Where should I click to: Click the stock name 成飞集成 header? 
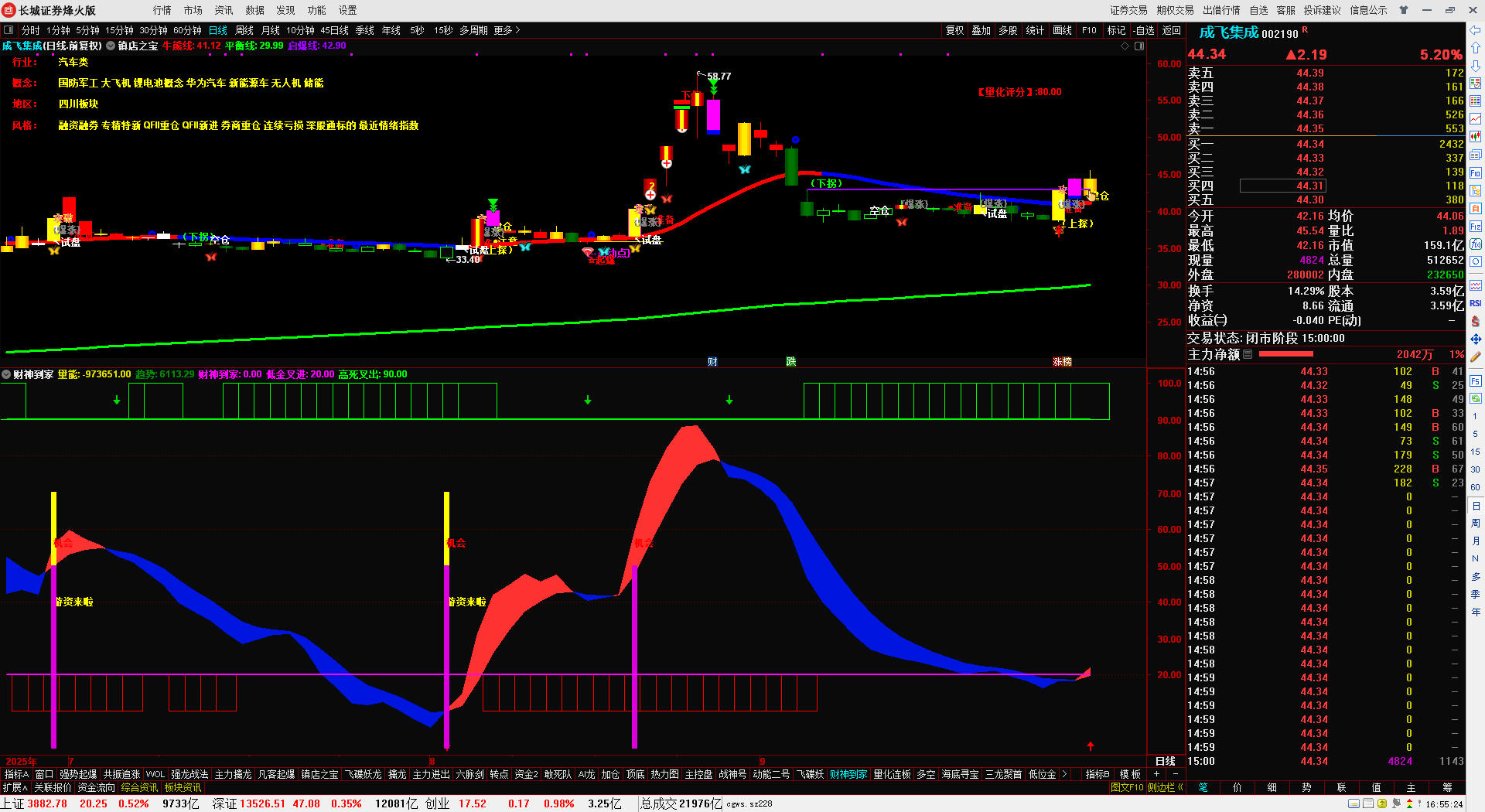1229,32
